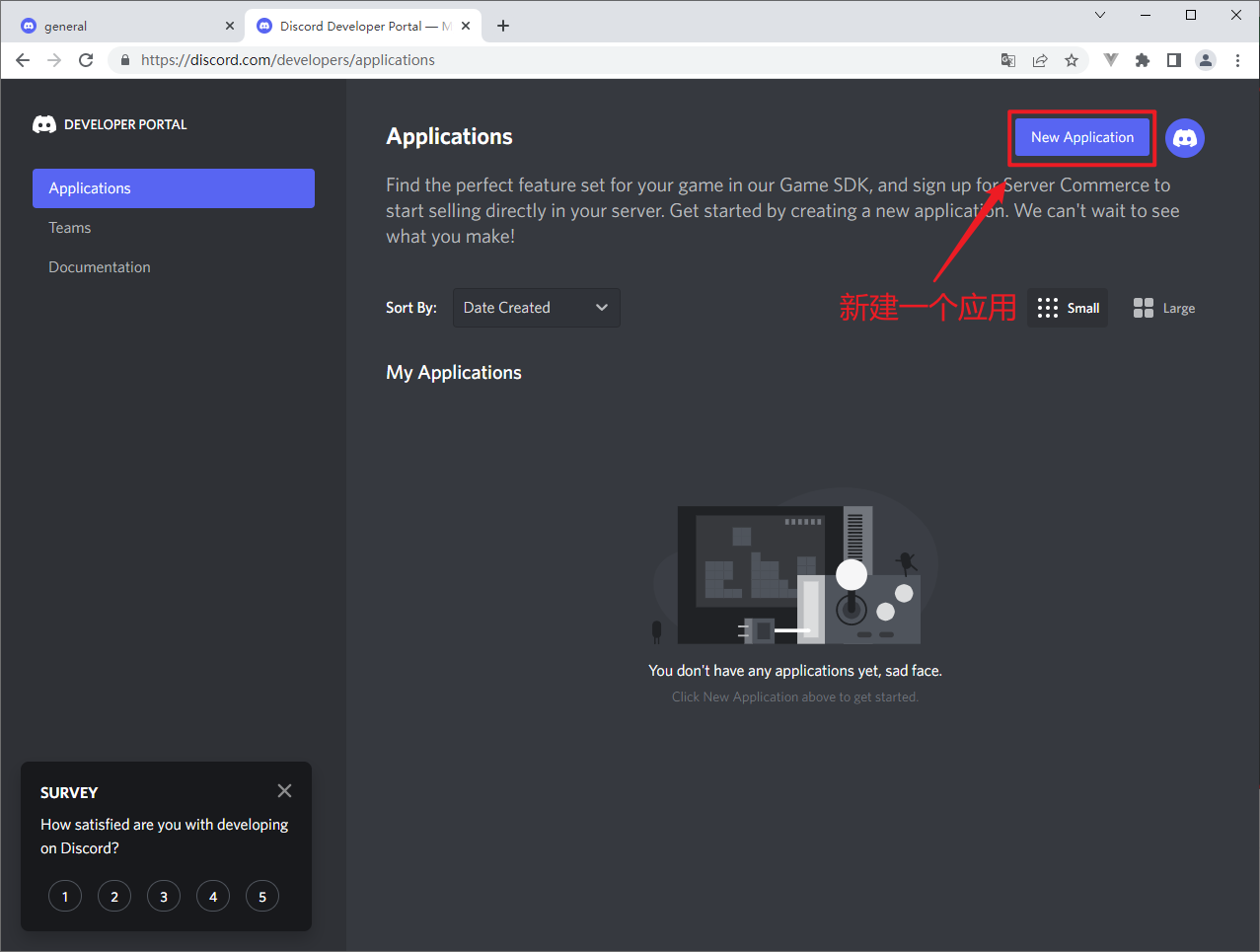Select Applications in the sidebar
The image size is (1260, 952).
tap(174, 188)
